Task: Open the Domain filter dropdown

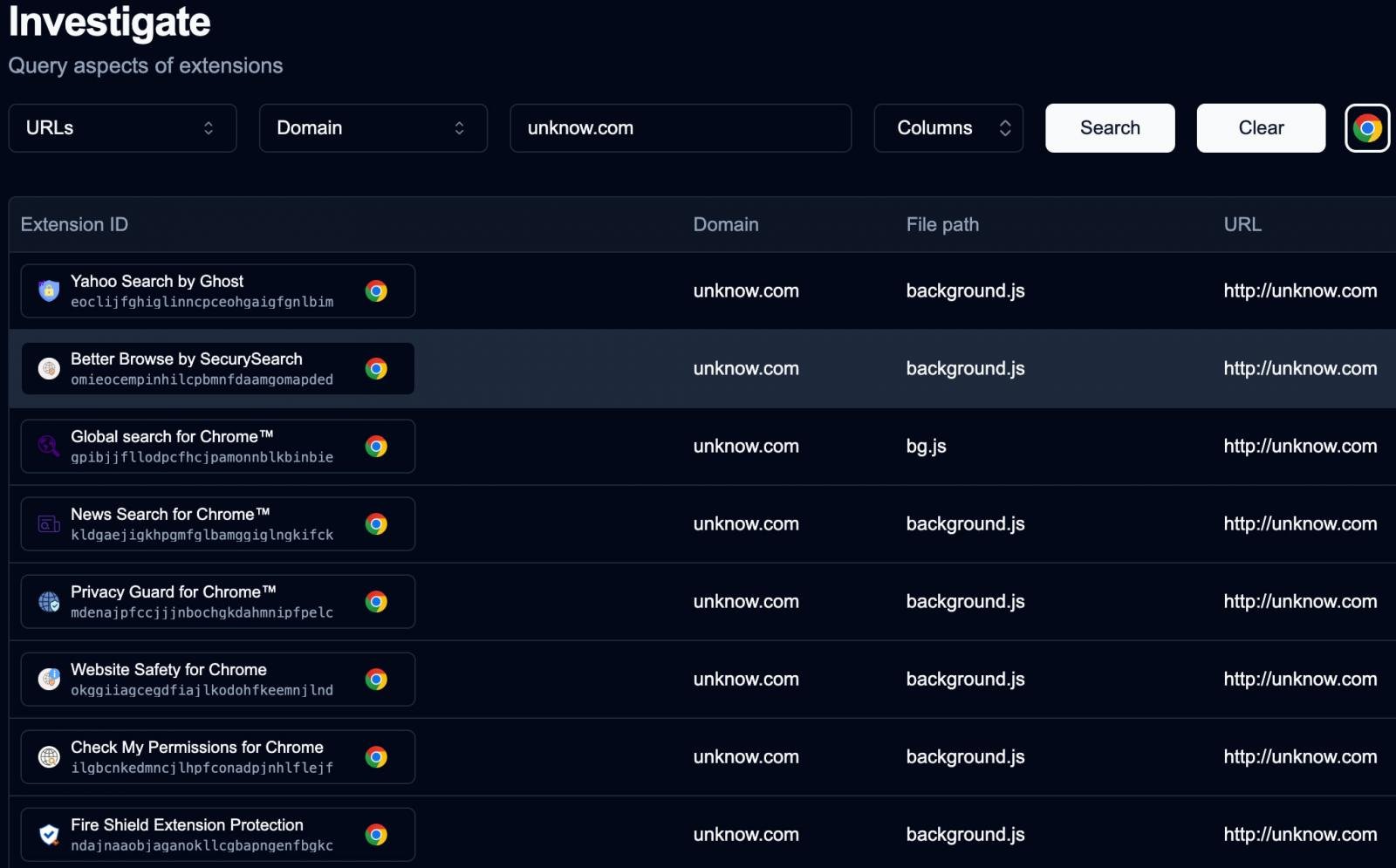Action: [x=373, y=127]
